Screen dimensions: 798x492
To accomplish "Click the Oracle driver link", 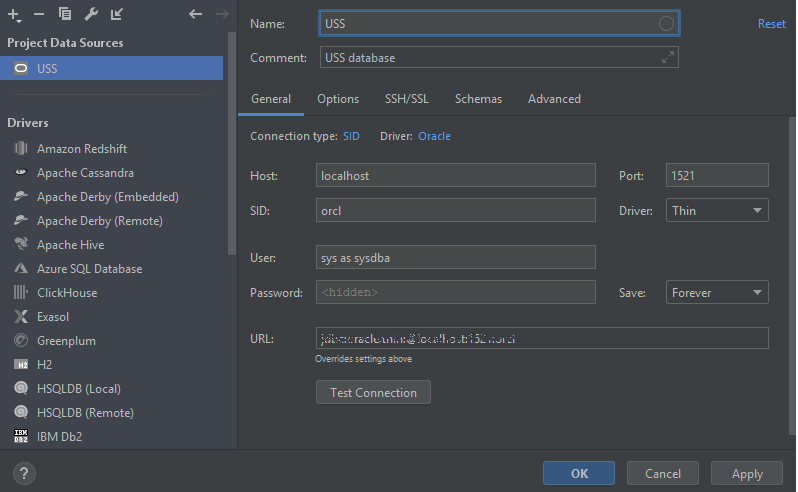I will click(434, 136).
